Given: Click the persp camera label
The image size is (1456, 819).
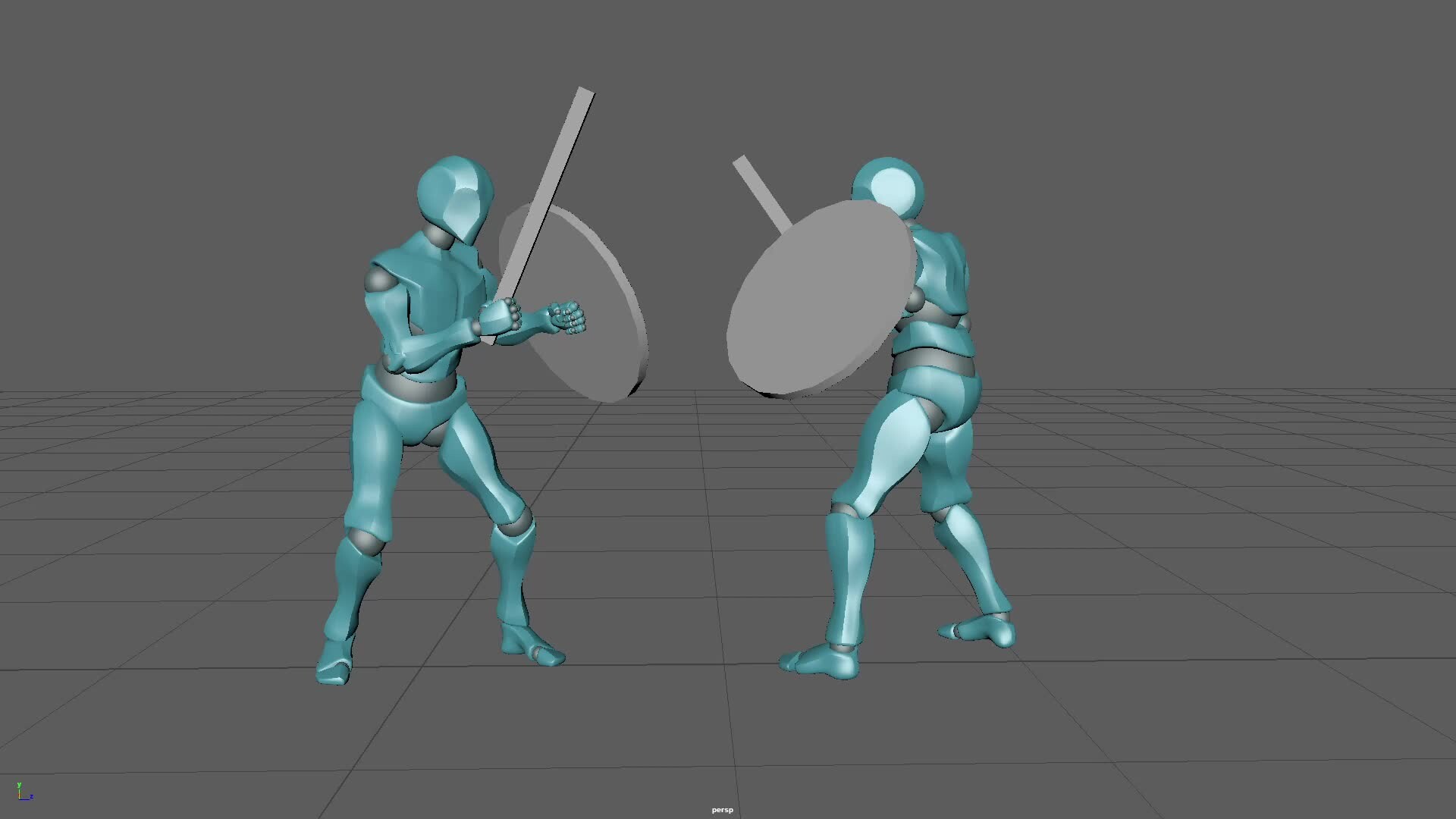Looking at the screenshot, I should click(x=722, y=809).
